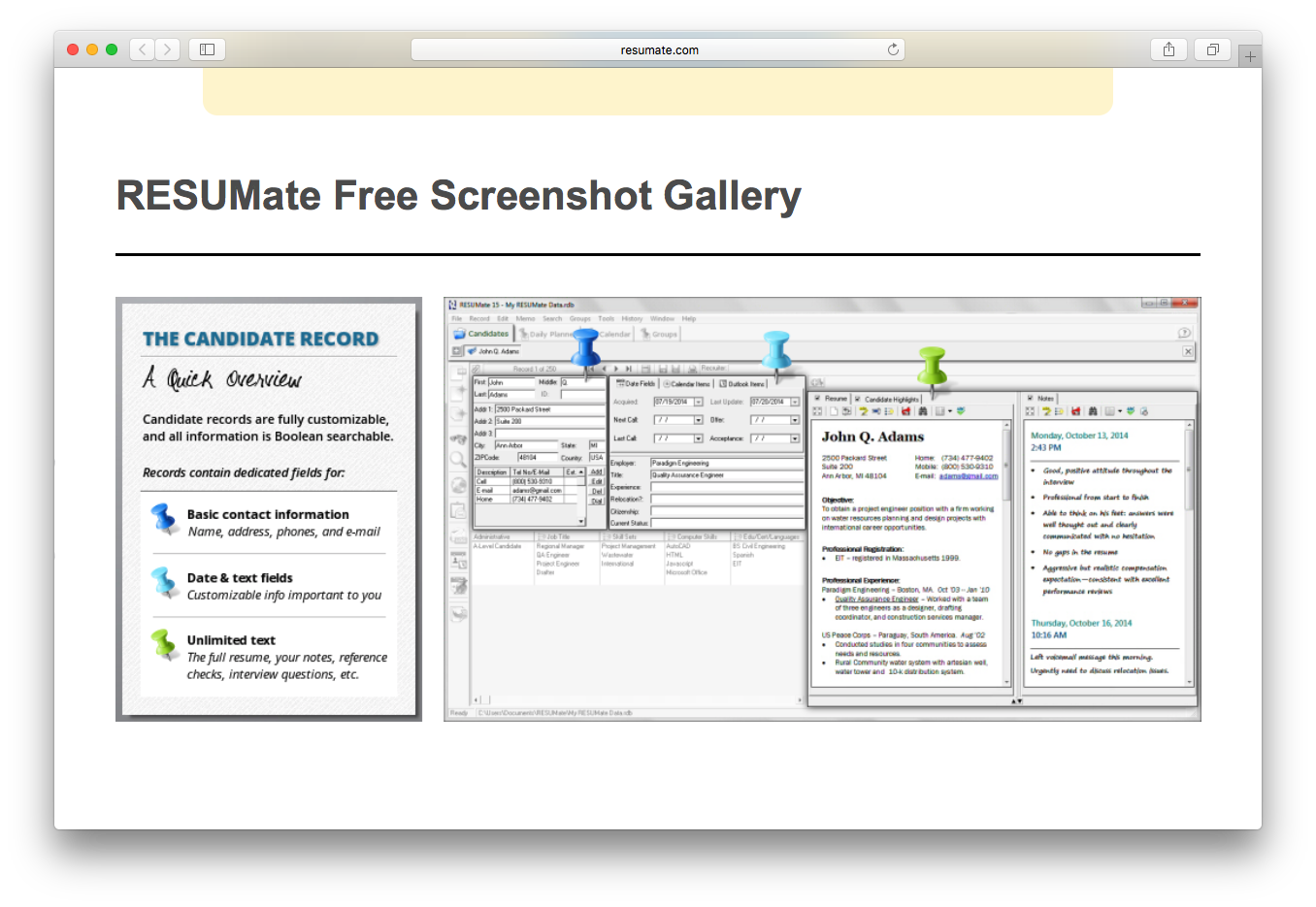Open the Tools menu in RESUMate screenshot

(607, 318)
